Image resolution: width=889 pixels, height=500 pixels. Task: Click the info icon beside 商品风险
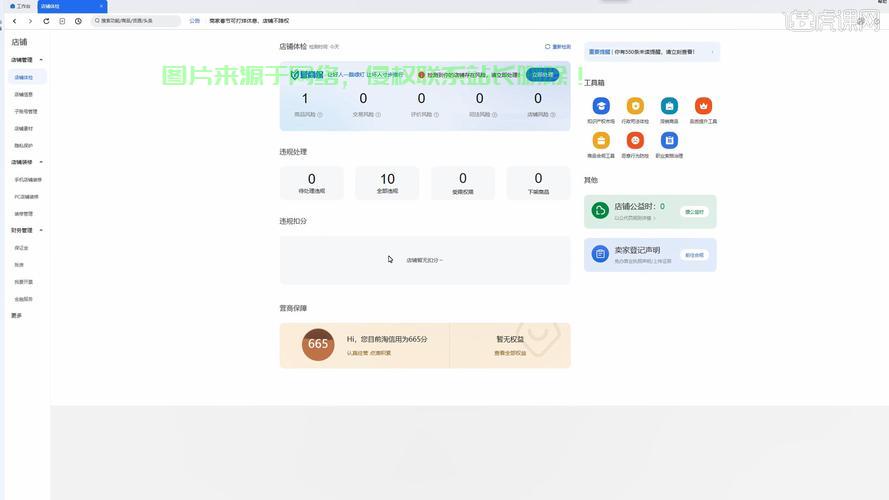320,115
